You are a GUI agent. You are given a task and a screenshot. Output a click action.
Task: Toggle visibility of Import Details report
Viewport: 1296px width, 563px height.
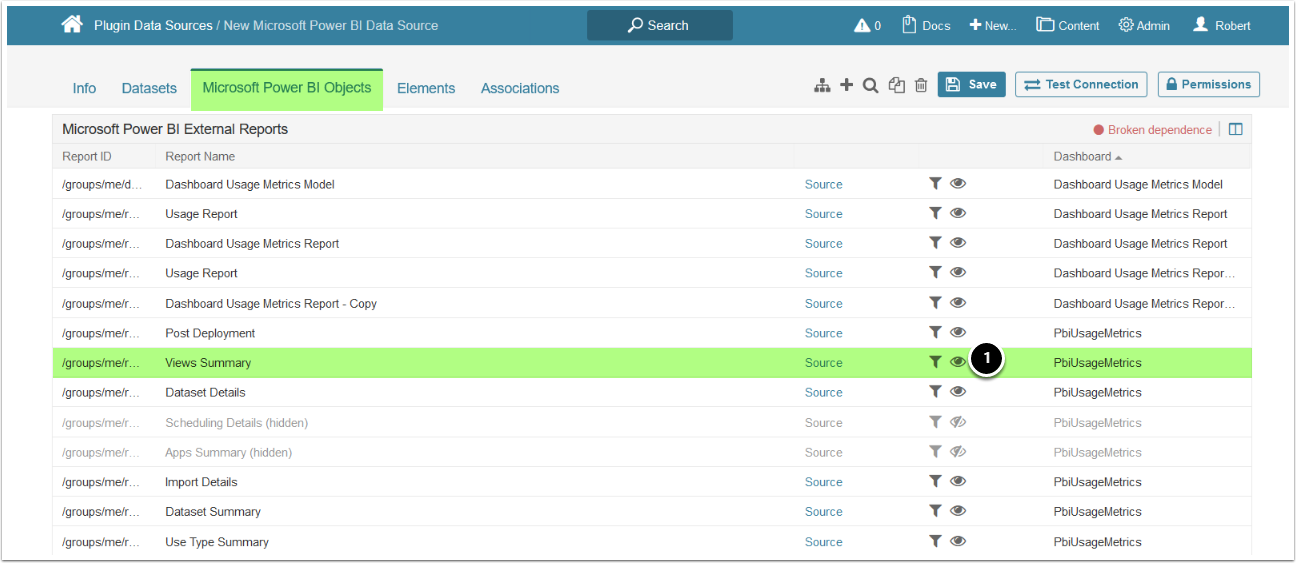point(958,481)
